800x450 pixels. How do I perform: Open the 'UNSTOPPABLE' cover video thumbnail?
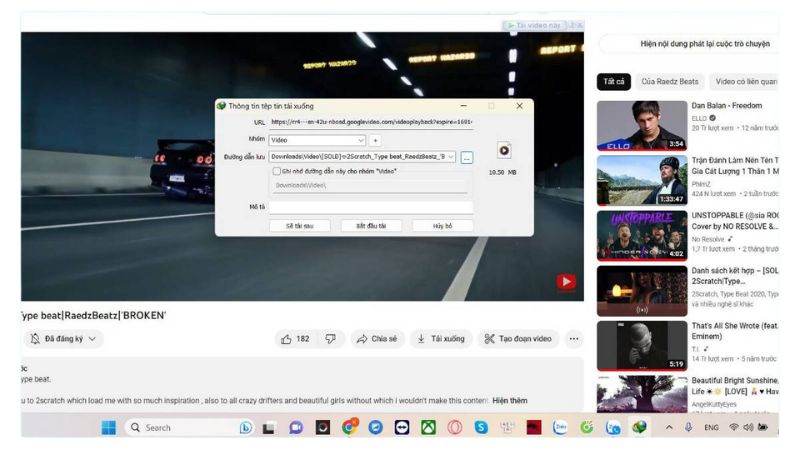pos(642,236)
